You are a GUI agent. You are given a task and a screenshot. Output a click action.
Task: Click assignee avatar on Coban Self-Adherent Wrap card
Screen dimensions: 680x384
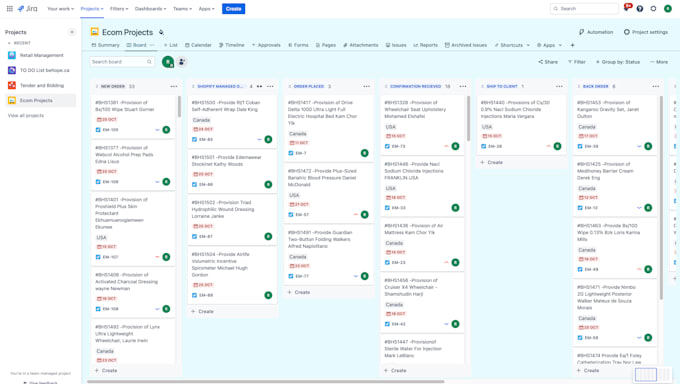click(268, 139)
